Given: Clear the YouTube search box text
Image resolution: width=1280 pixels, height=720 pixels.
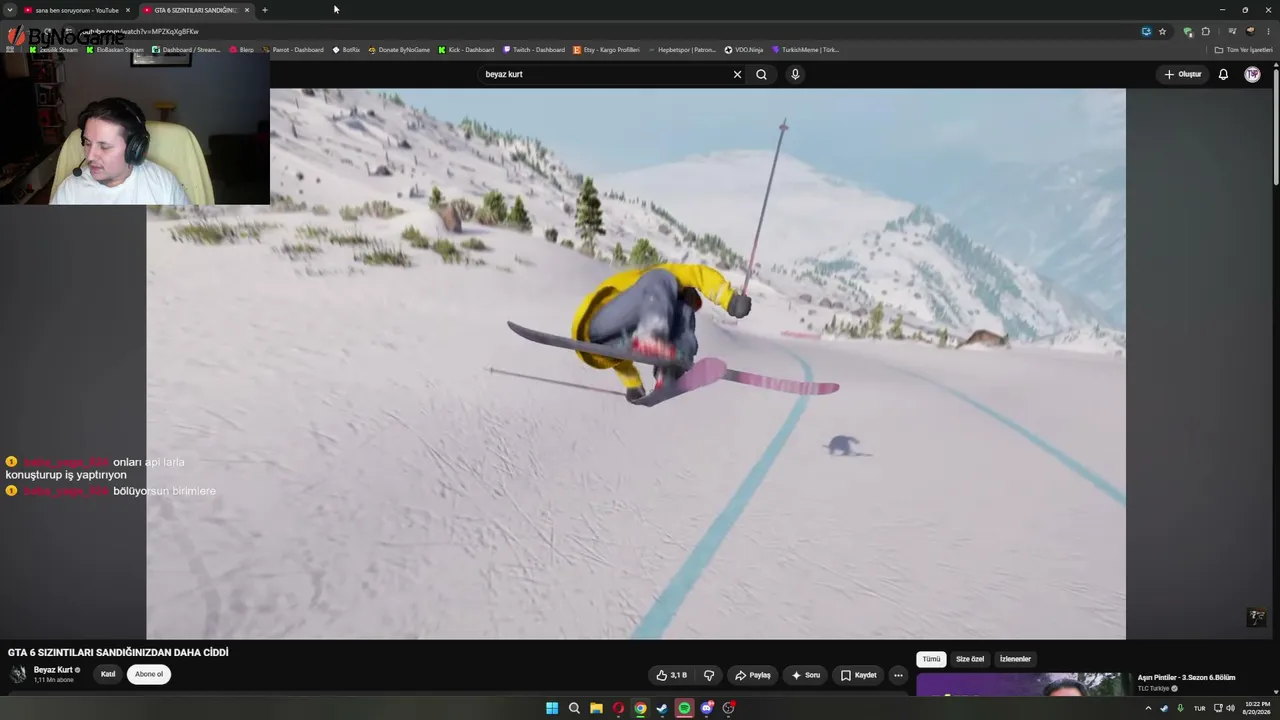Looking at the screenshot, I should coord(737,74).
